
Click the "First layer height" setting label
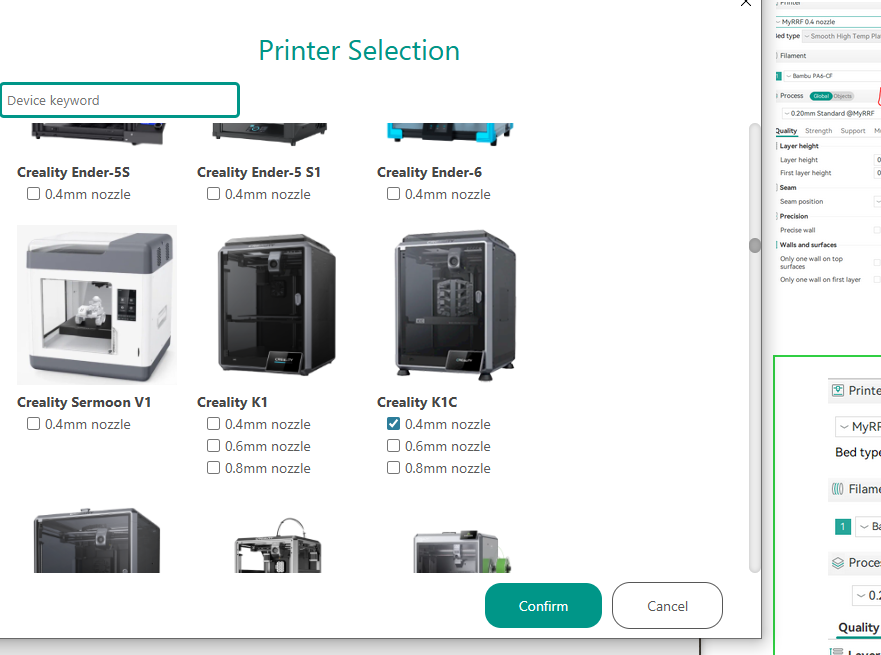coord(806,173)
